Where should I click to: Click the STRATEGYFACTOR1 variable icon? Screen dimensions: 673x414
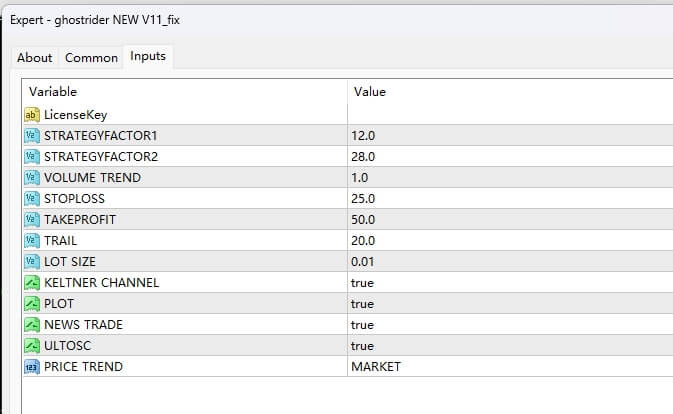coord(31,135)
